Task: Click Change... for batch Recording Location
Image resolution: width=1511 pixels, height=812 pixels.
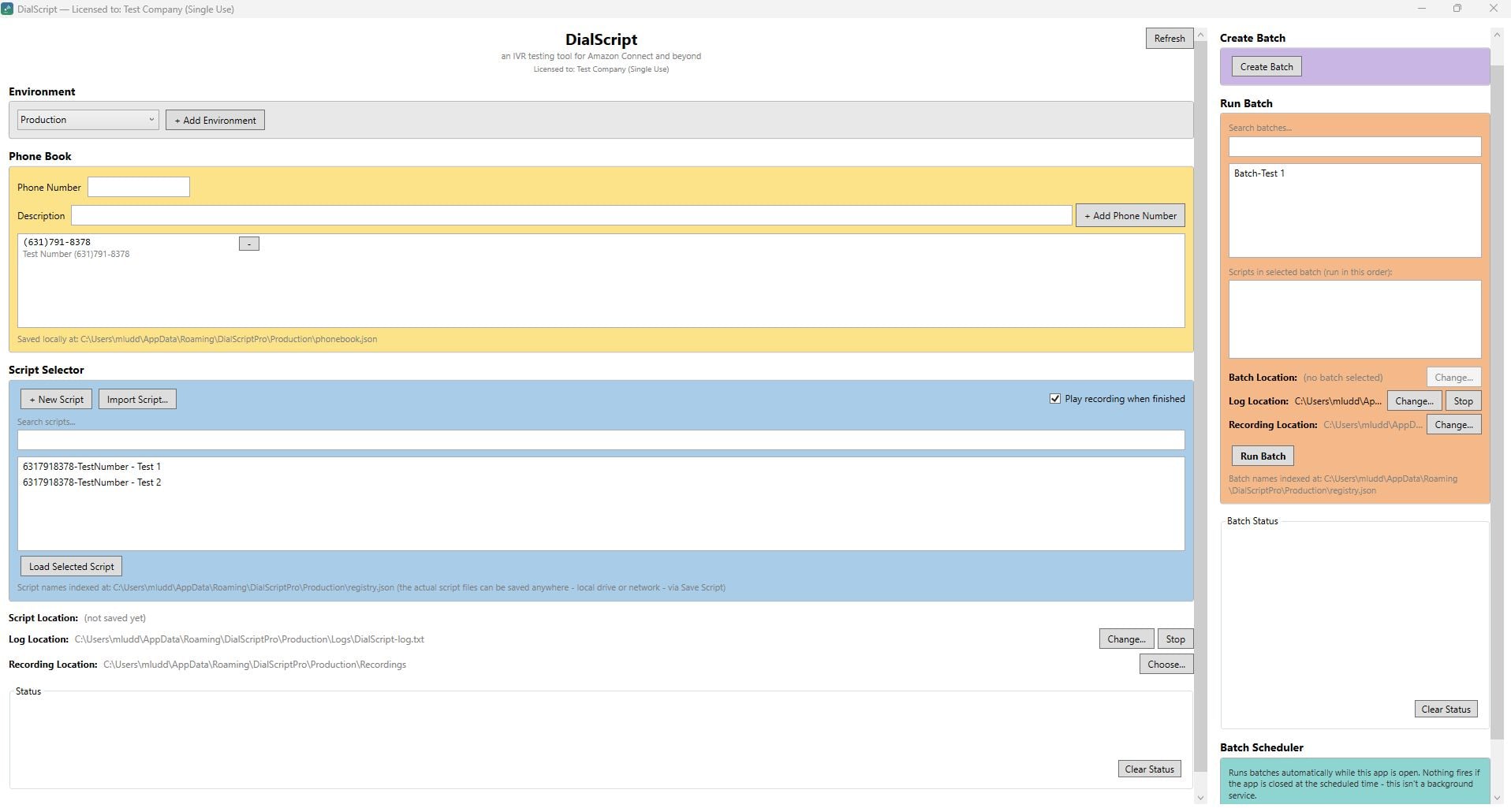Action: pyautogui.click(x=1453, y=425)
